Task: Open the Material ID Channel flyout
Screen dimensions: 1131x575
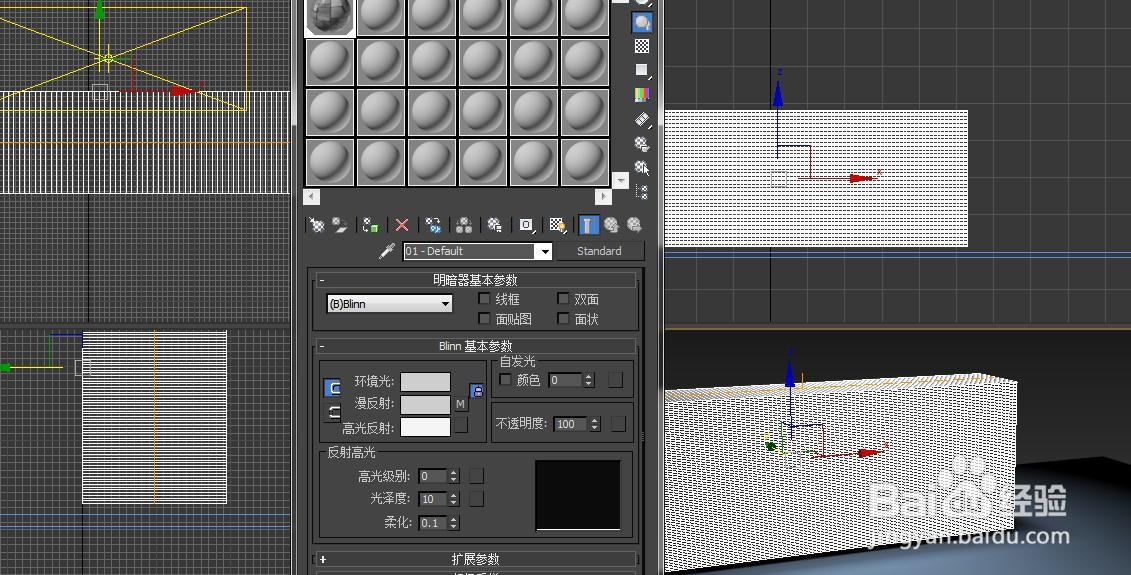Action: click(526, 225)
